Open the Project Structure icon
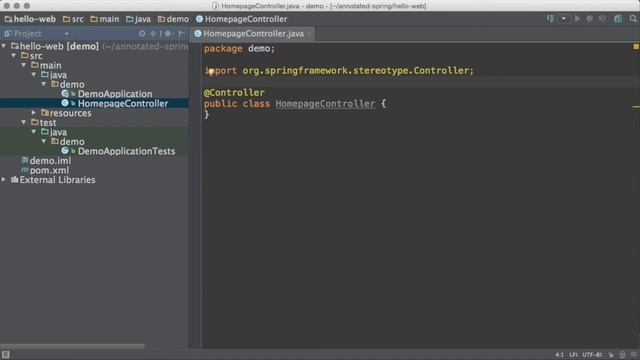640x360 pixels. click(x=618, y=19)
